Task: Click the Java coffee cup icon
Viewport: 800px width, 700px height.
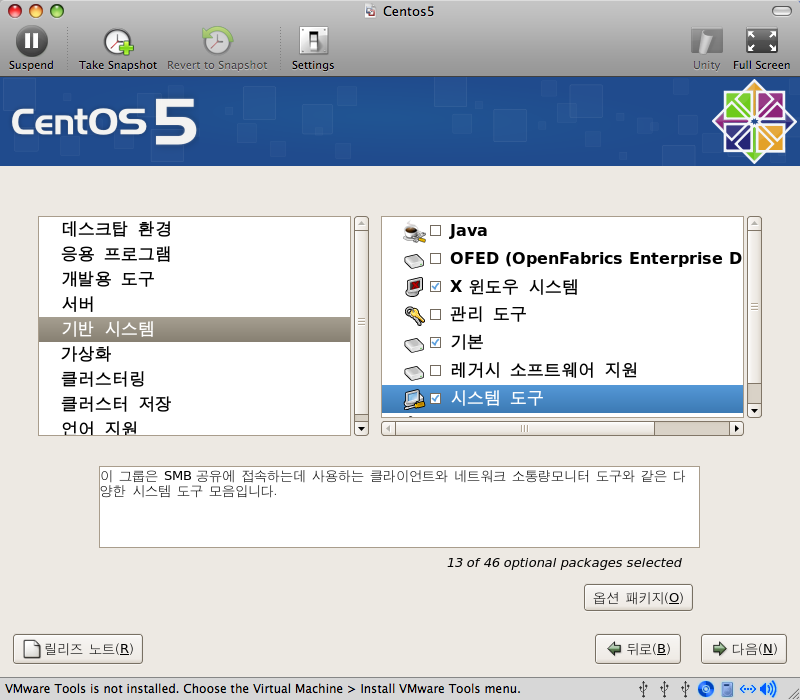Action: 414,232
